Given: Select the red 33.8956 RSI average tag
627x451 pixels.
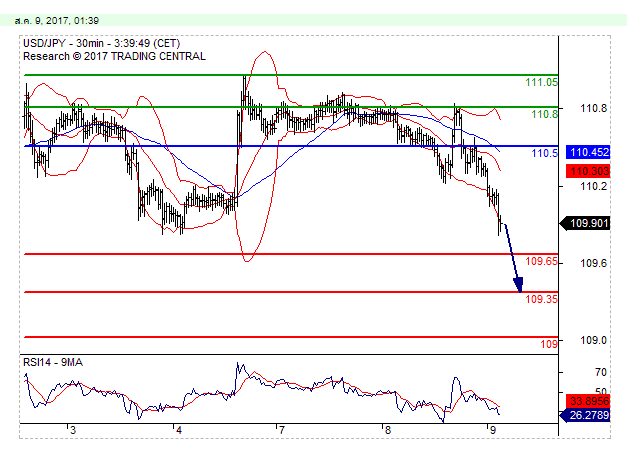Looking at the screenshot, I should pyautogui.click(x=588, y=401).
